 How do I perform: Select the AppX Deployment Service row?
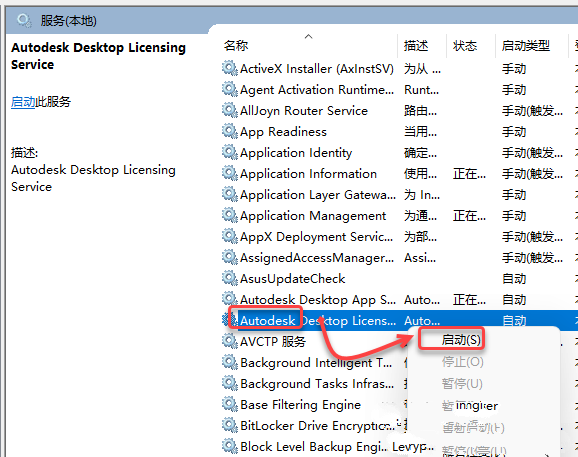[399, 237]
